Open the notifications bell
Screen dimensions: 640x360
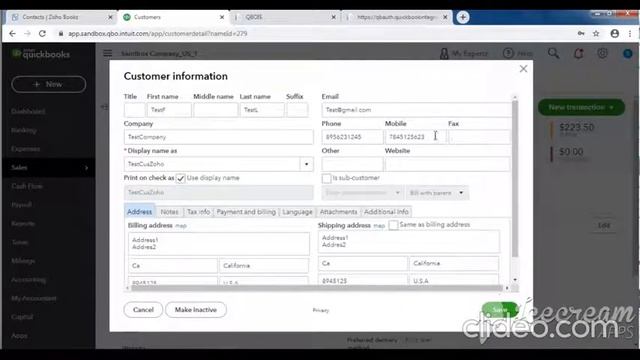[x=578, y=53]
